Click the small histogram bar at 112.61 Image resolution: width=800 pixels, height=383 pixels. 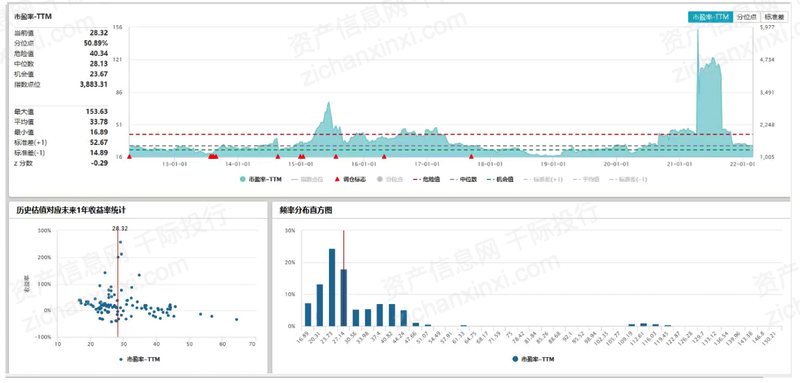(643, 324)
